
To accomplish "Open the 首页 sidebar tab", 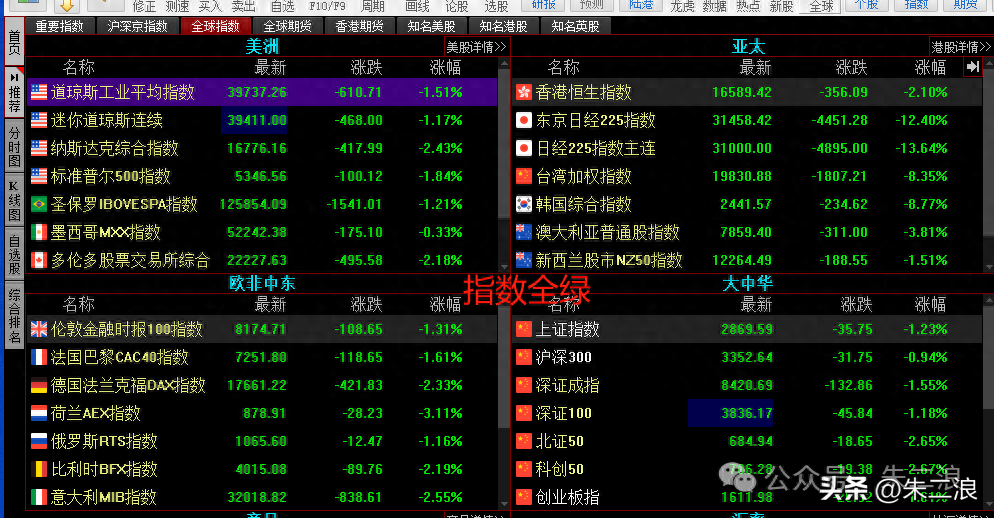I will click(14, 42).
